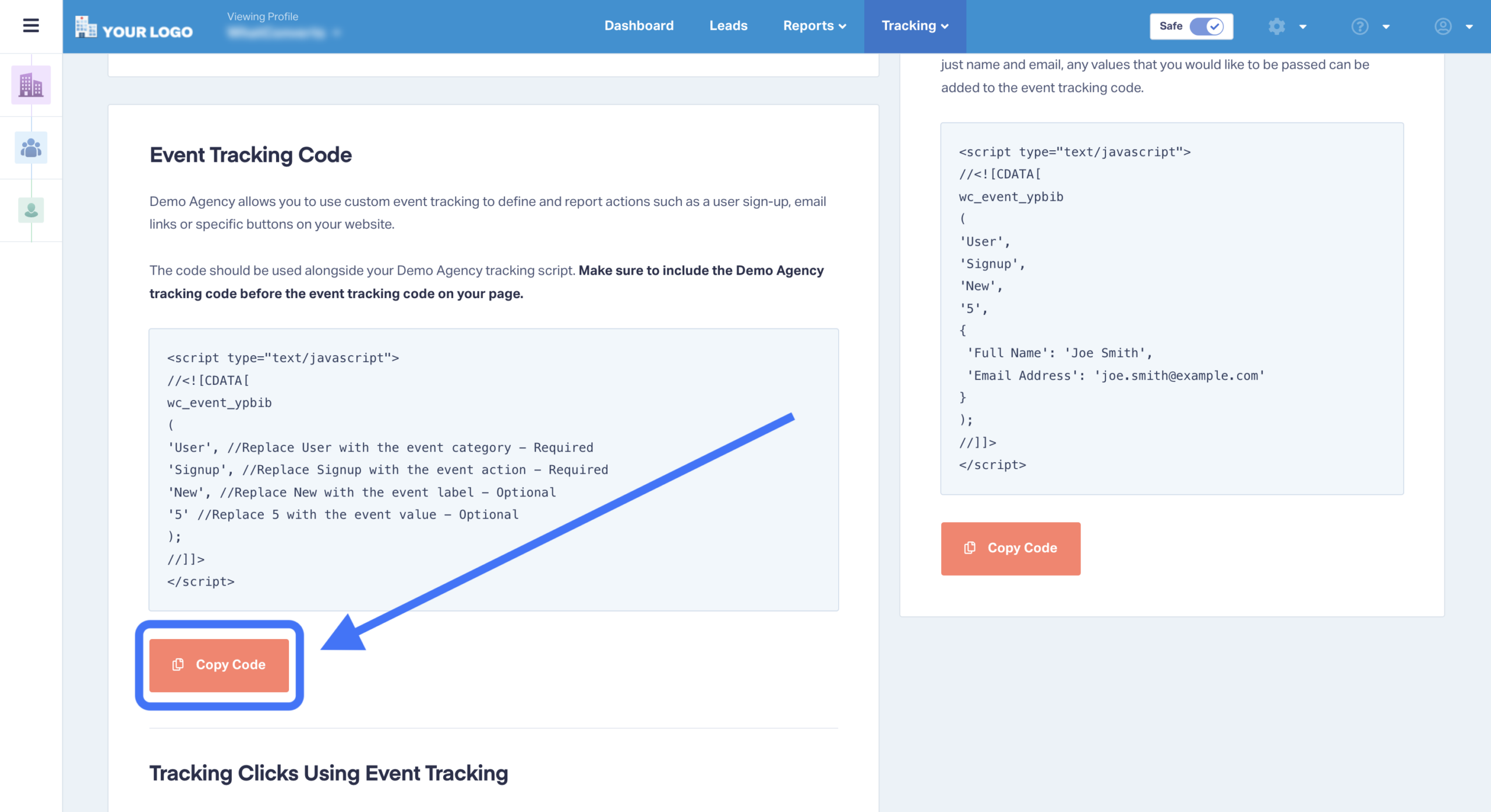Open the help question mark icon
This screenshot has width=1491, height=812.
tap(1359, 26)
